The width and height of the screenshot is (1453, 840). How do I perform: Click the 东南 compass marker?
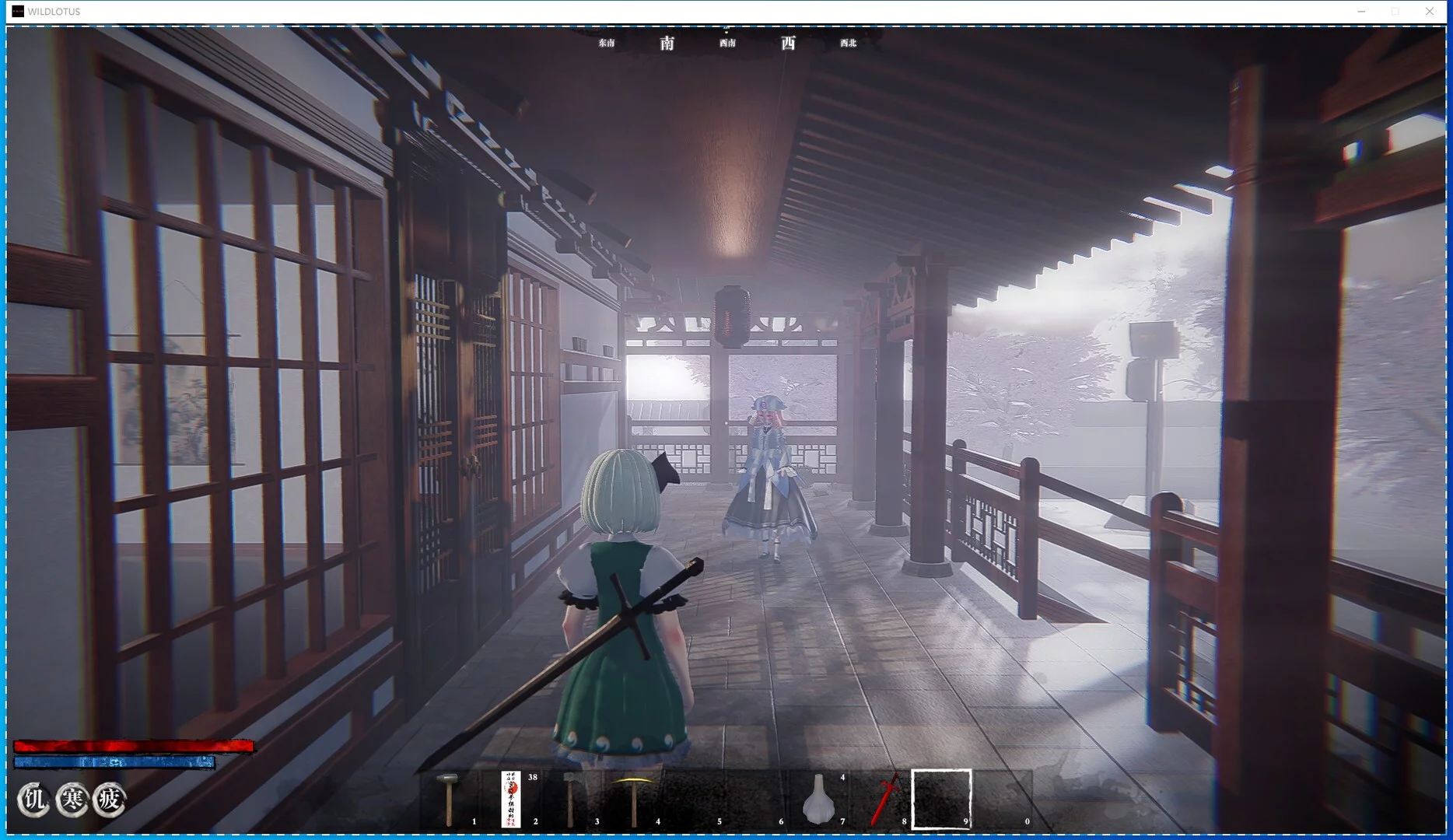(x=607, y=43)
